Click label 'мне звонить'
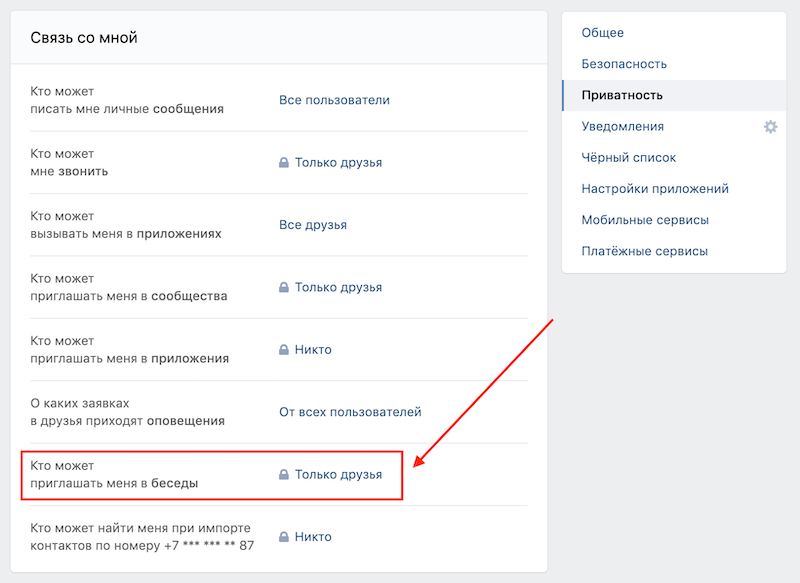Screen dimensions: 800x583 (x=69, y=171)
